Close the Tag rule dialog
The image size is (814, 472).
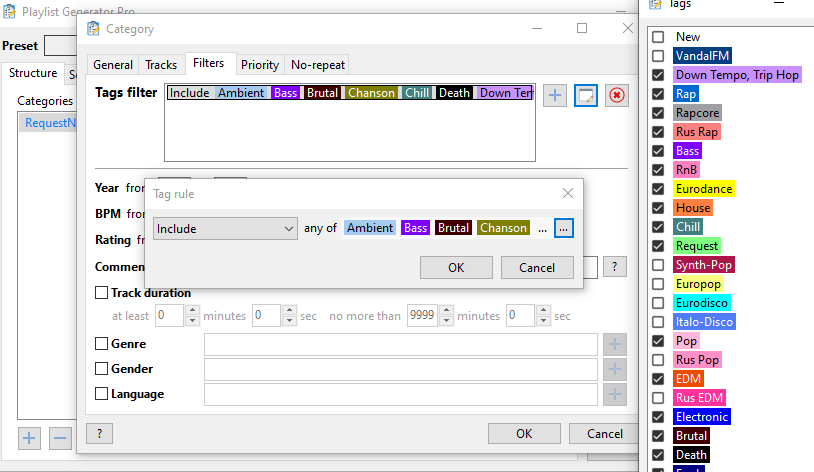pos(568,194)
